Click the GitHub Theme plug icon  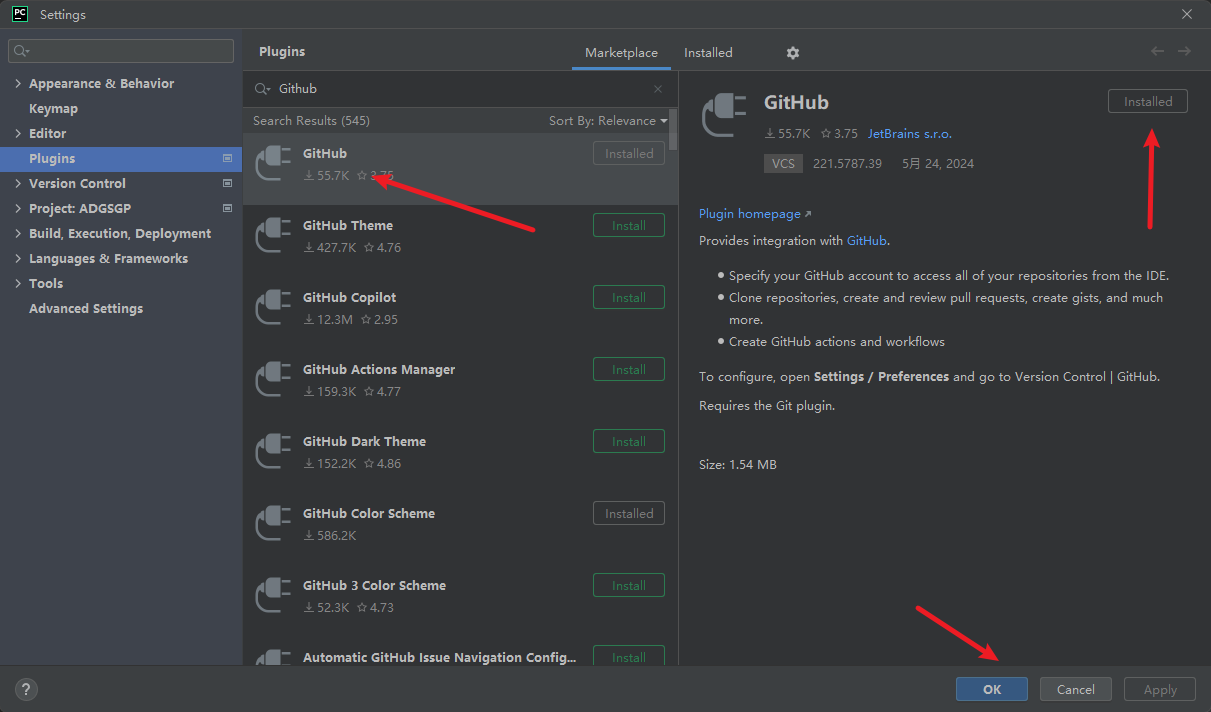tap(273, 235)
